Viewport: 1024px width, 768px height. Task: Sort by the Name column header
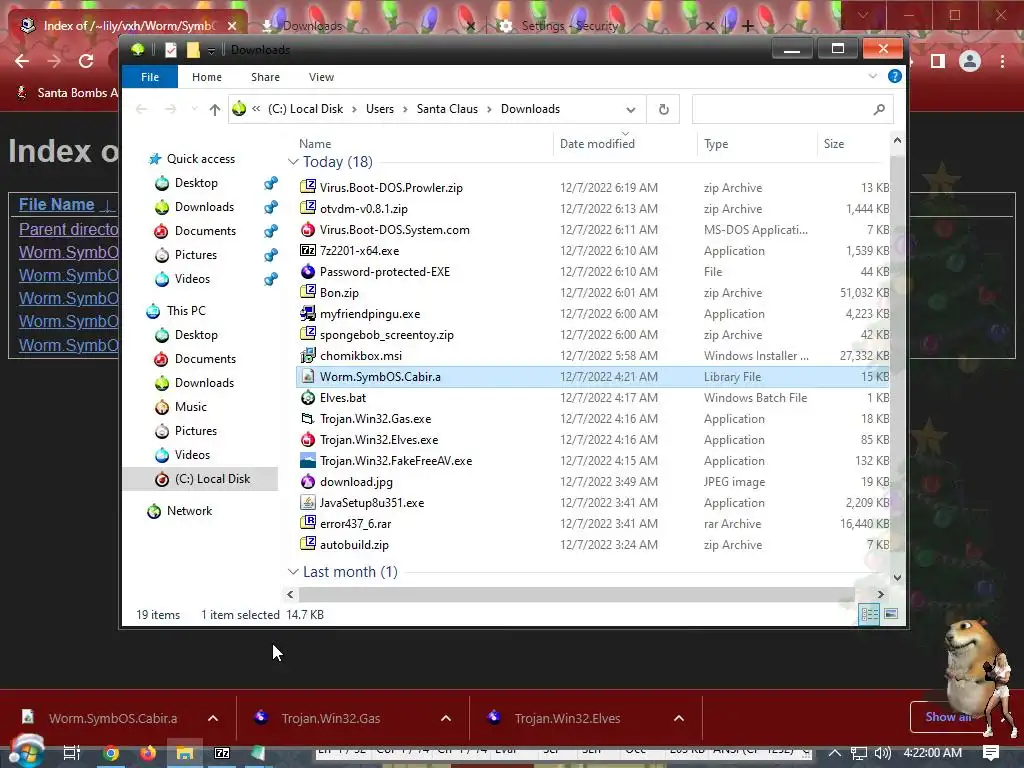(315, 144)
